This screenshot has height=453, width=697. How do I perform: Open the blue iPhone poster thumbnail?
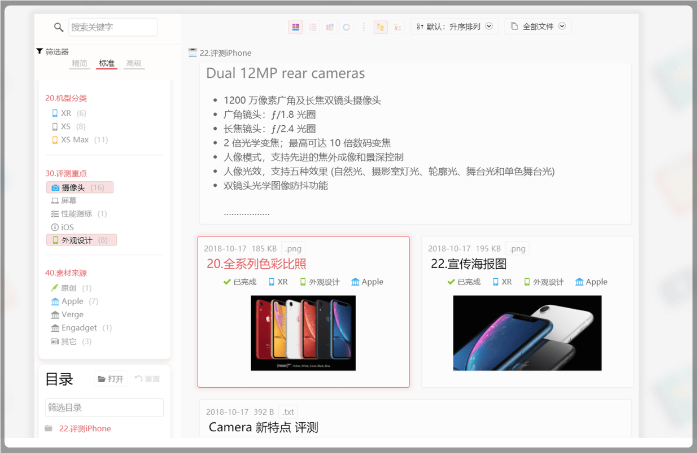coord(527,333)
